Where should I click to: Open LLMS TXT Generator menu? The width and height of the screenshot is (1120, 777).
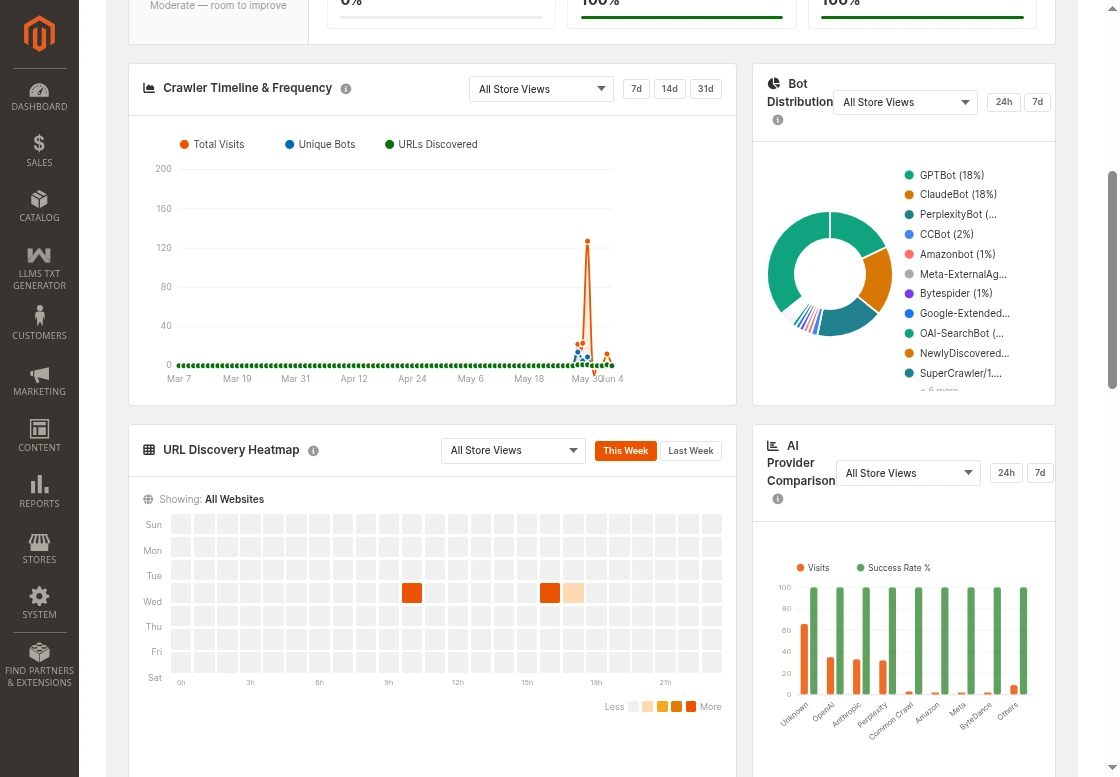[39, 269]
